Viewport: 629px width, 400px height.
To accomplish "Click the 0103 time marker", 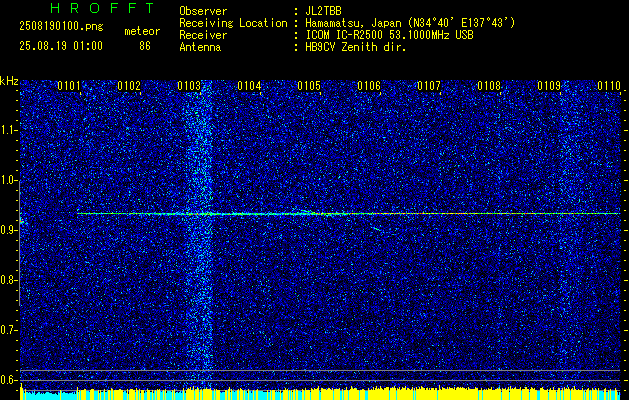I will click(189, 86).
